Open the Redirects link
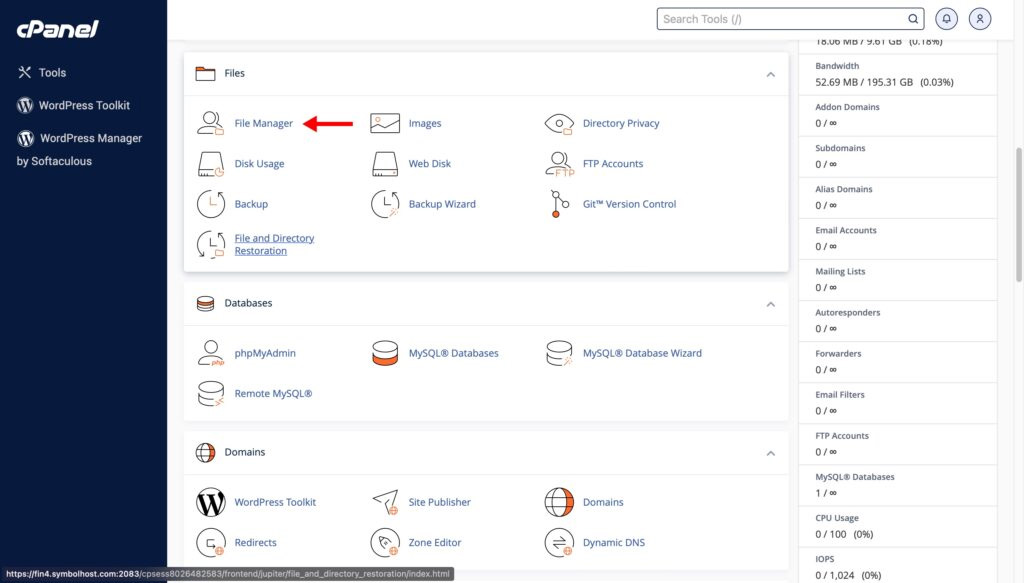The image size is (1024, 583). coord(255,543)
